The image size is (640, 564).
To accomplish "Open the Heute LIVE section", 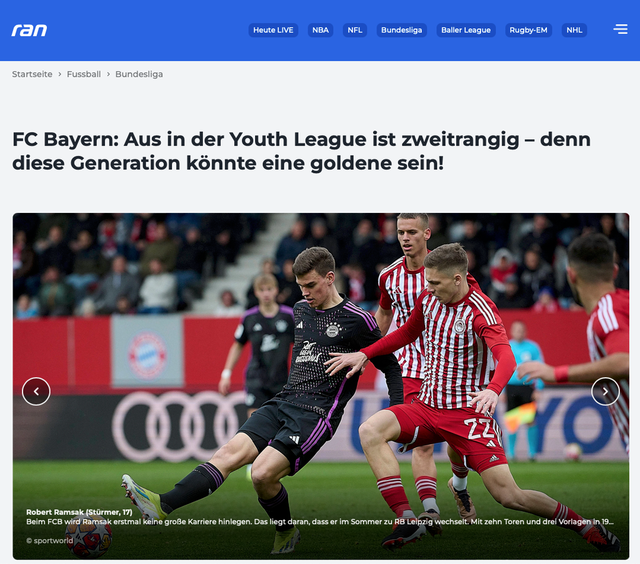I will click(273, 30).
